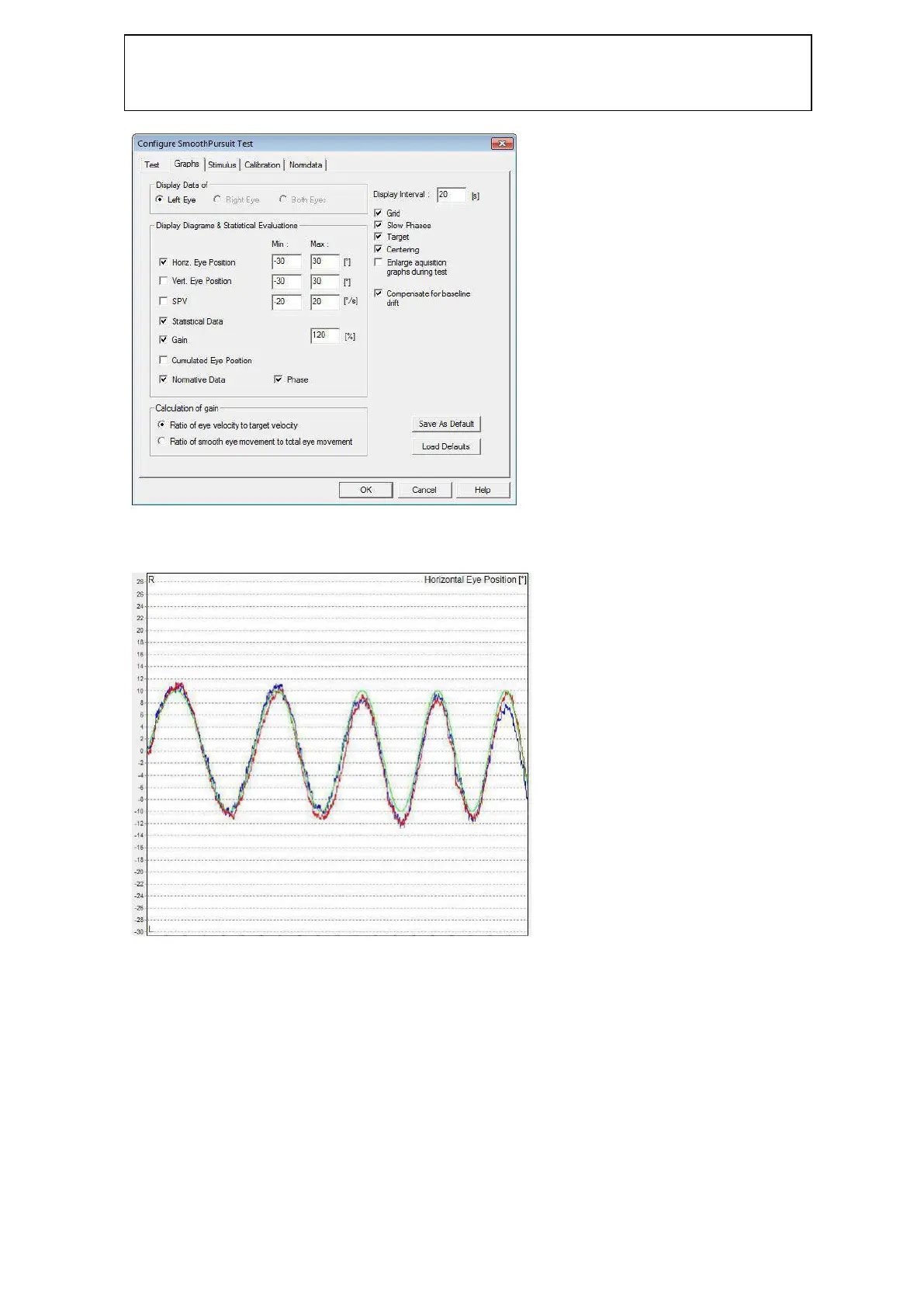Toggle the Slow Phases checkbox
924x1307 pixels.
click(x=378, y=225)
